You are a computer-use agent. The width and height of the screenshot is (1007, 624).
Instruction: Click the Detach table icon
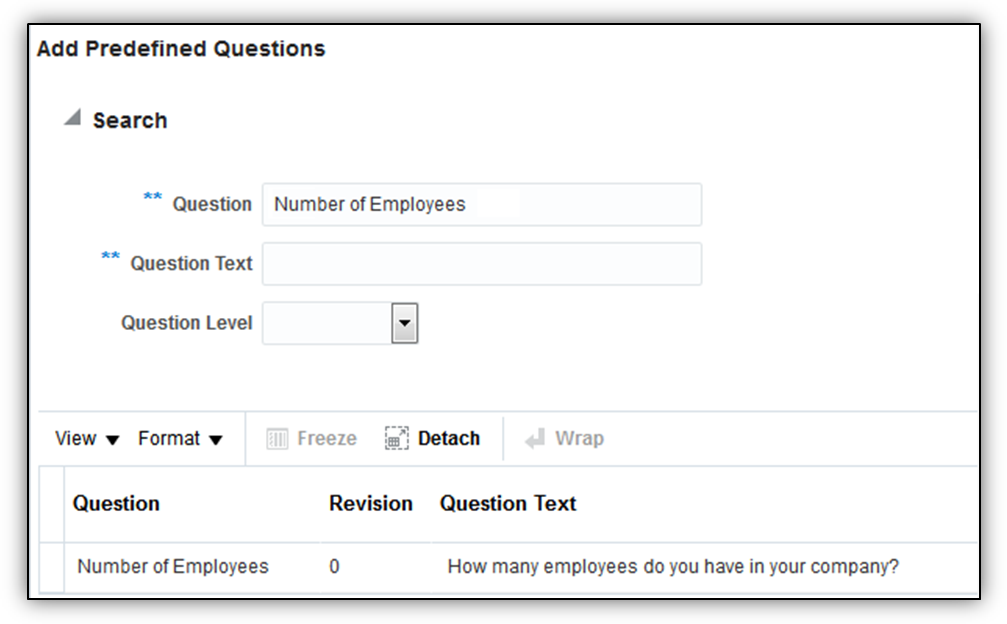pos(397,439)
